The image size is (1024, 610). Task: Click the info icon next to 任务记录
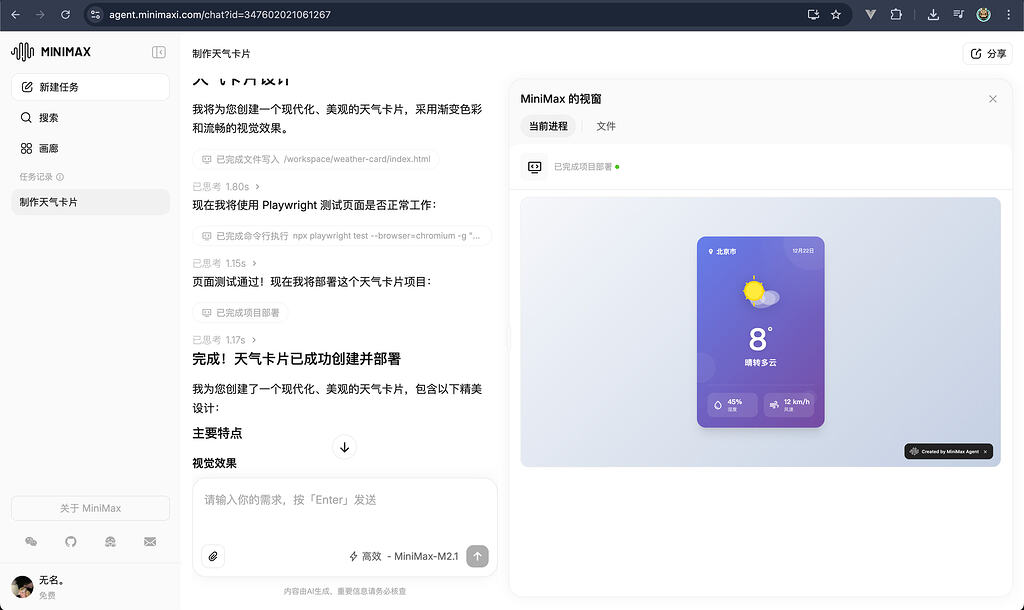tap(60, 177)
